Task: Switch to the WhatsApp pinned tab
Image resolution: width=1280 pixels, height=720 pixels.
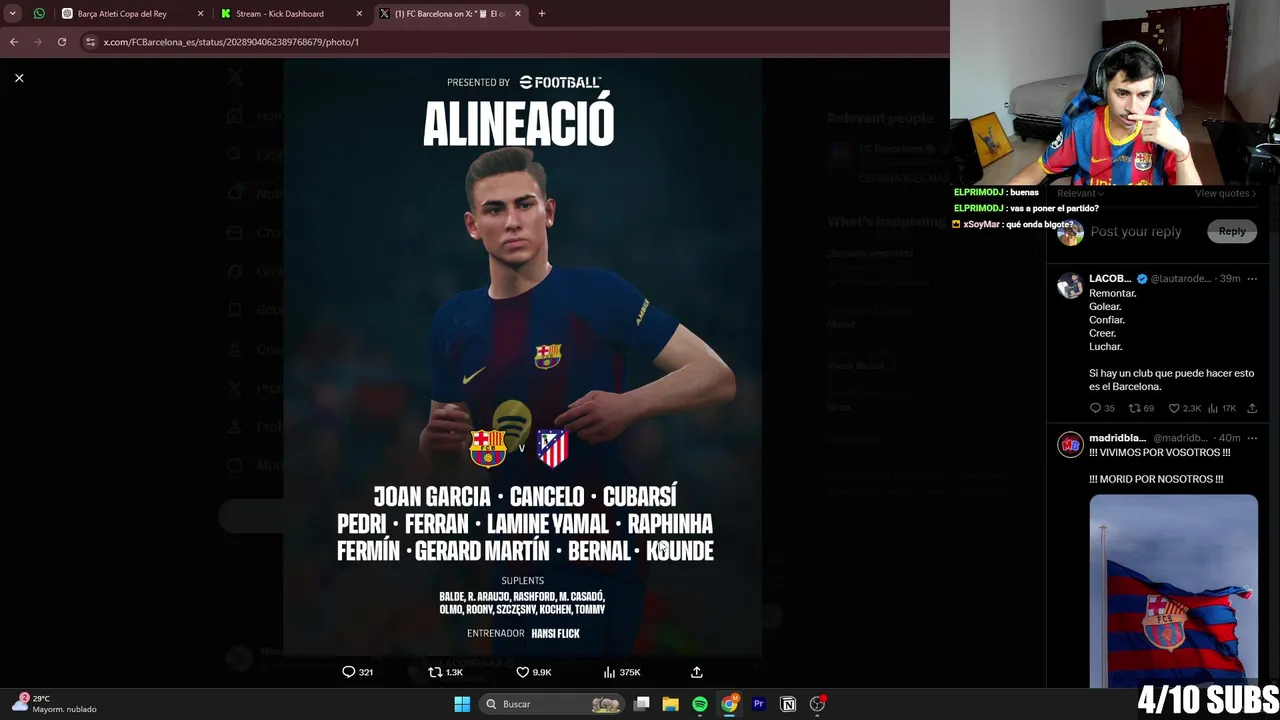Action: [39, 14]
